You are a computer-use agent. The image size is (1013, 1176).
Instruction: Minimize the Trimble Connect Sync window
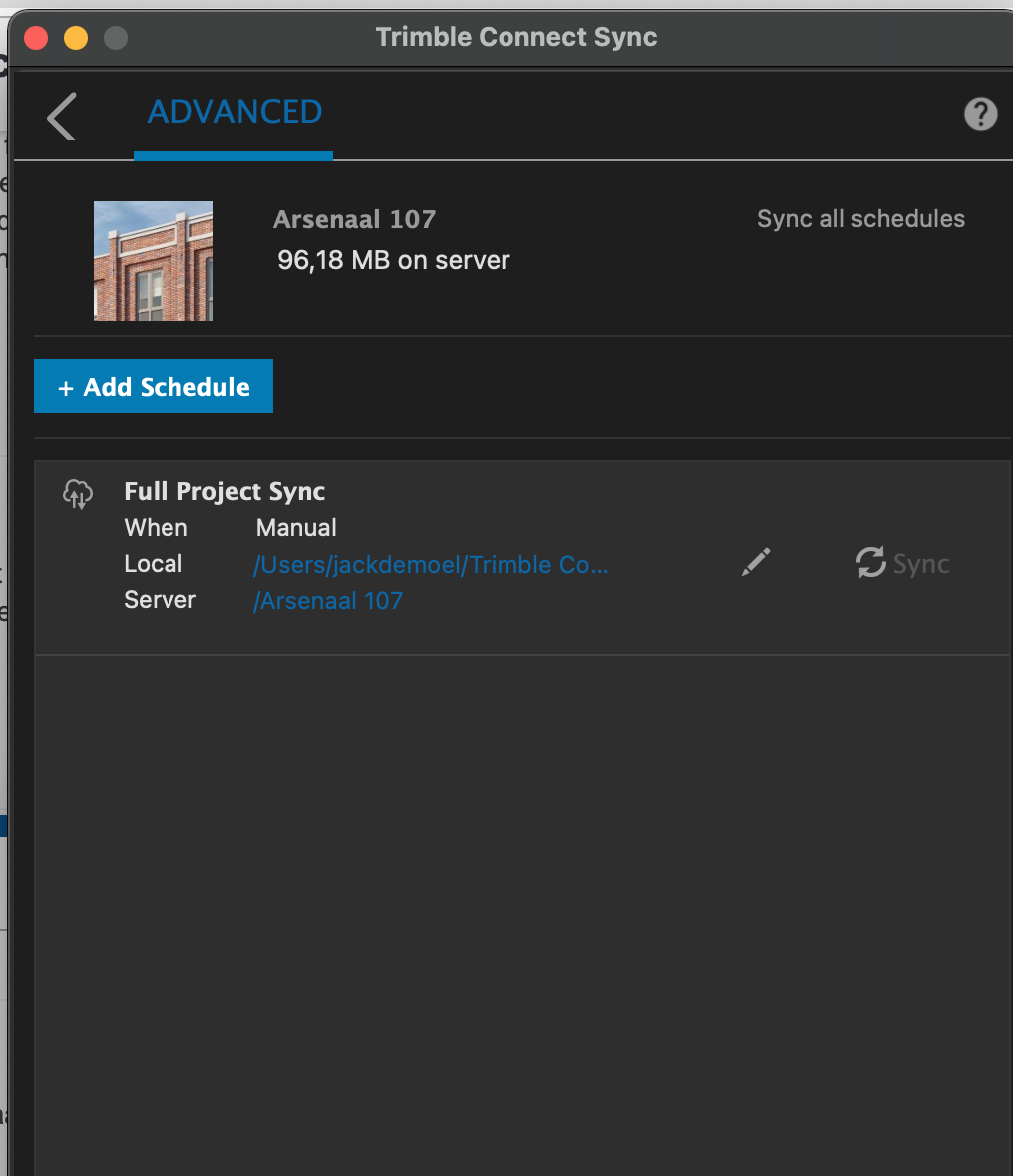[x=76, y=38]
